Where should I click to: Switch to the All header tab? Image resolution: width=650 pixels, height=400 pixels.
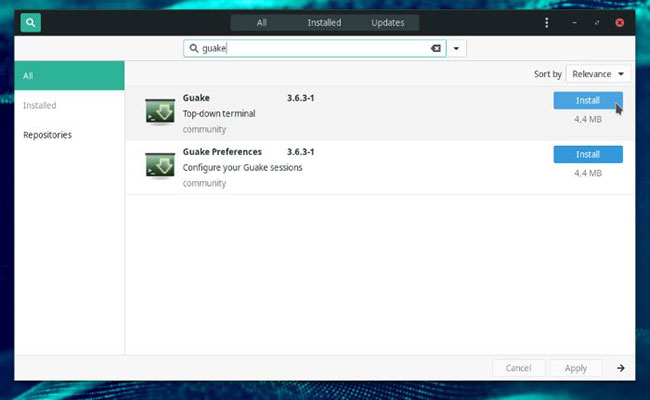pos(262,23)
